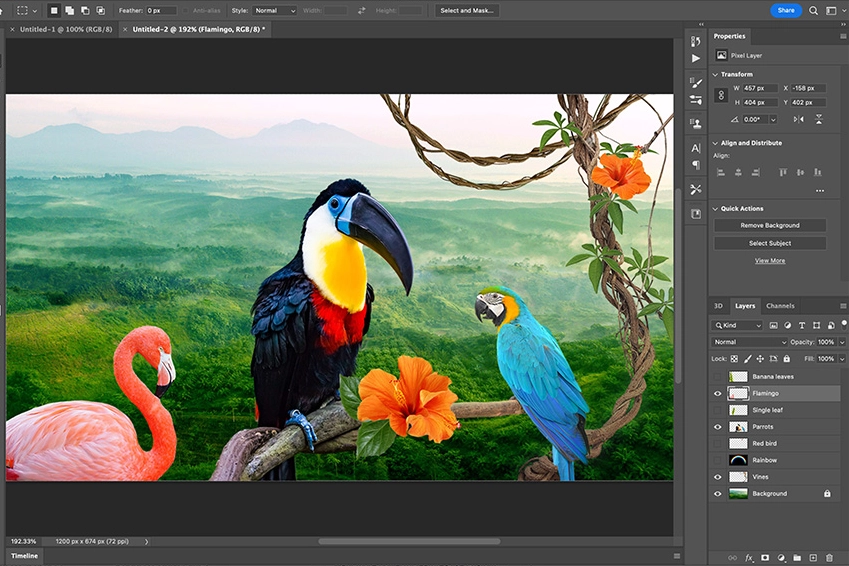The width and height of the screenshot is (849, 566).
Task: Click the Remove Background button
Action: (x=769, y=225)
